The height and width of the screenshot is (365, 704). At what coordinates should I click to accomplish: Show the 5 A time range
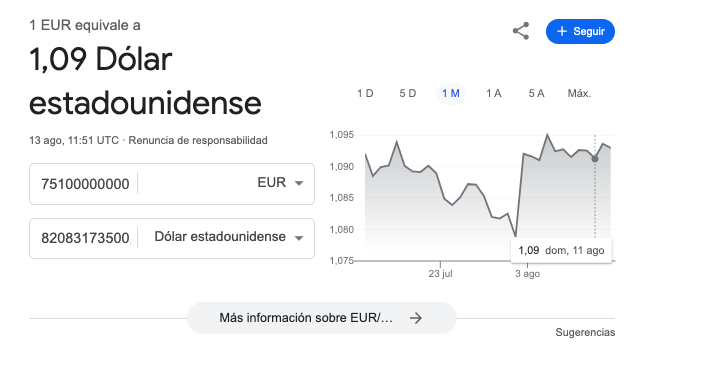click(x=536, y=93)
